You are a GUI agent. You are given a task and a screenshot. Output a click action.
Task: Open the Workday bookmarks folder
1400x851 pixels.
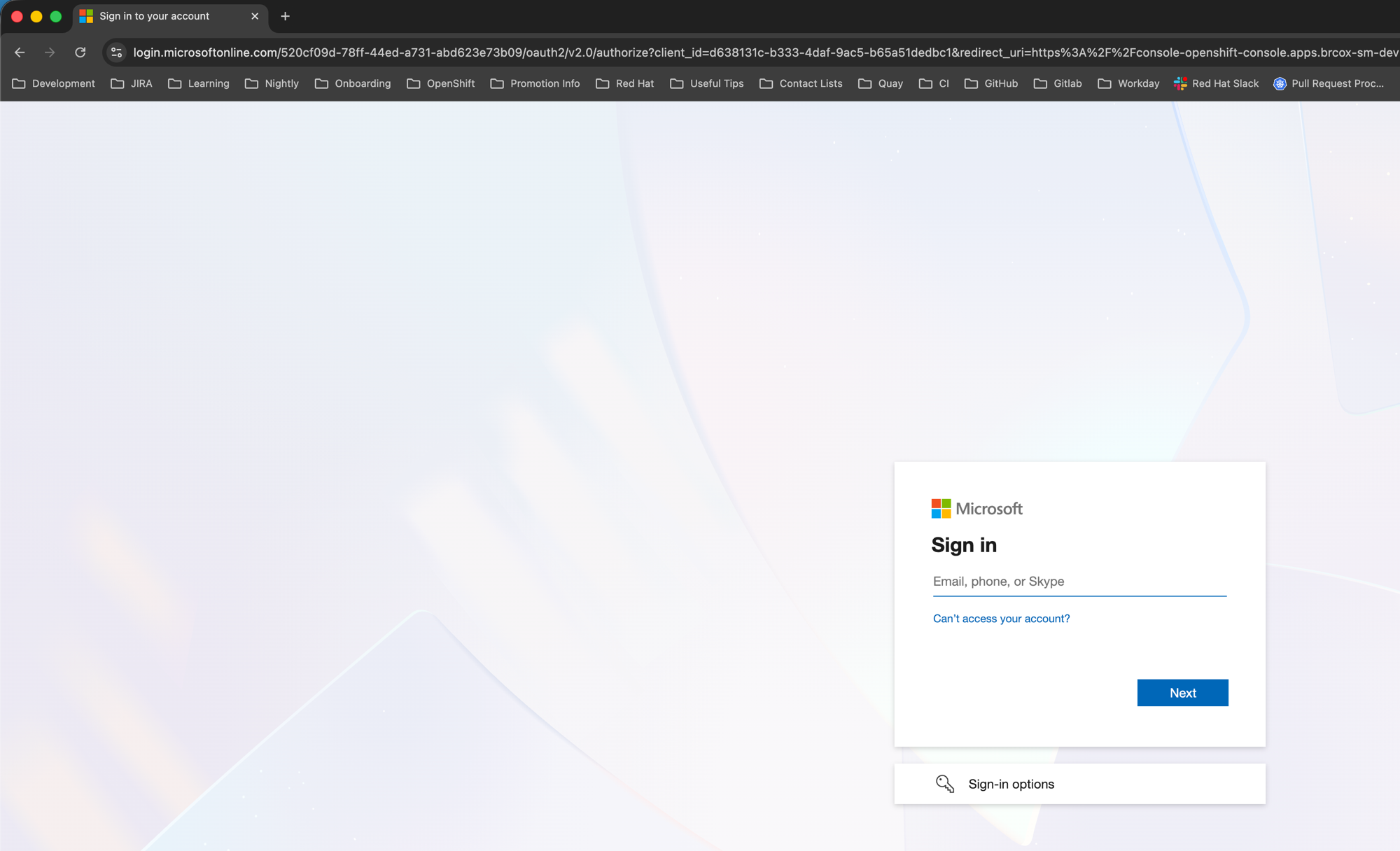1128,83
